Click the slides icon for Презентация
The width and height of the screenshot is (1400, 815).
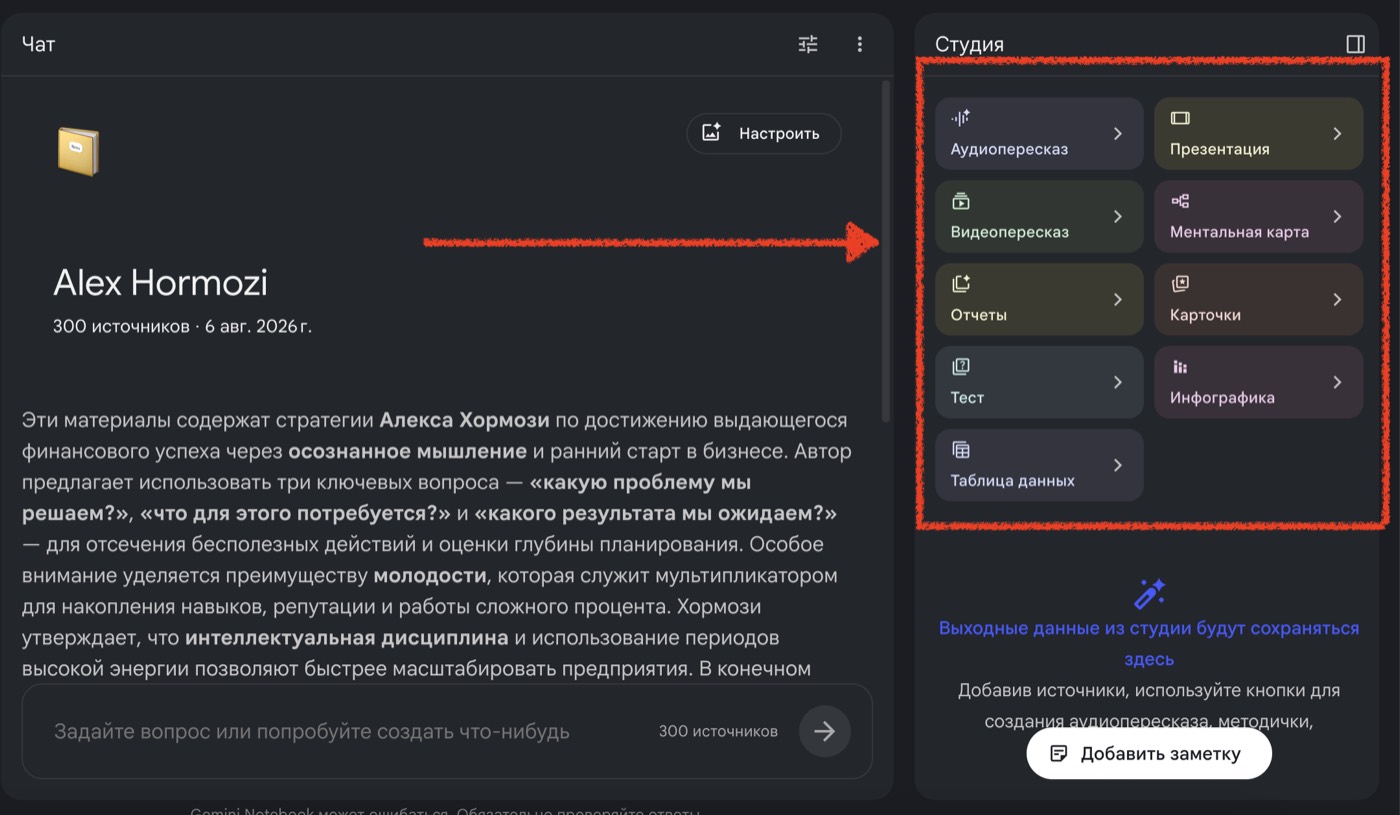click(1180, 118)
